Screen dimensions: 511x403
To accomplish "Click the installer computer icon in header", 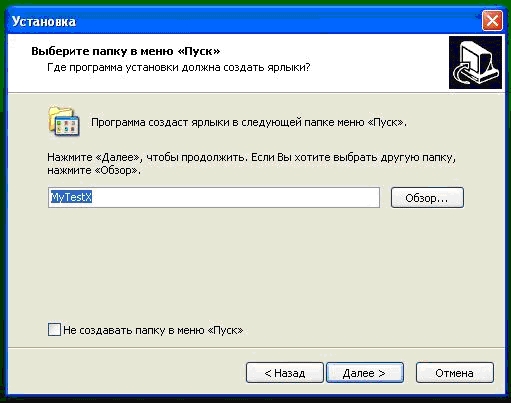I will pyautogui.click(x=475, y=62).
